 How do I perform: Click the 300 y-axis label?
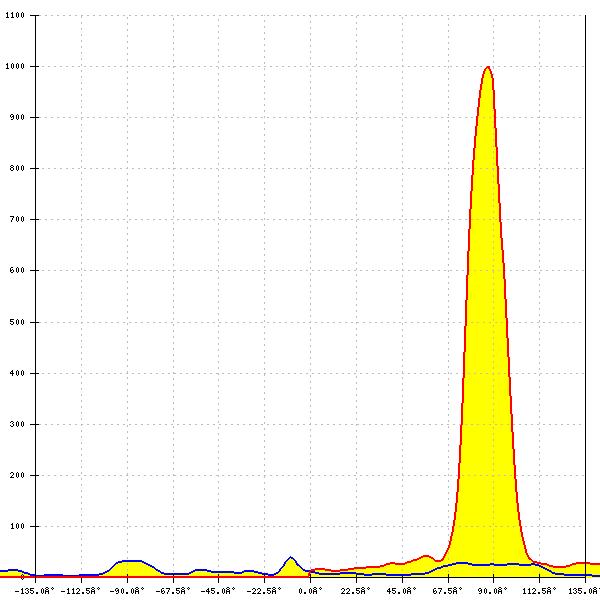(17, 424)
